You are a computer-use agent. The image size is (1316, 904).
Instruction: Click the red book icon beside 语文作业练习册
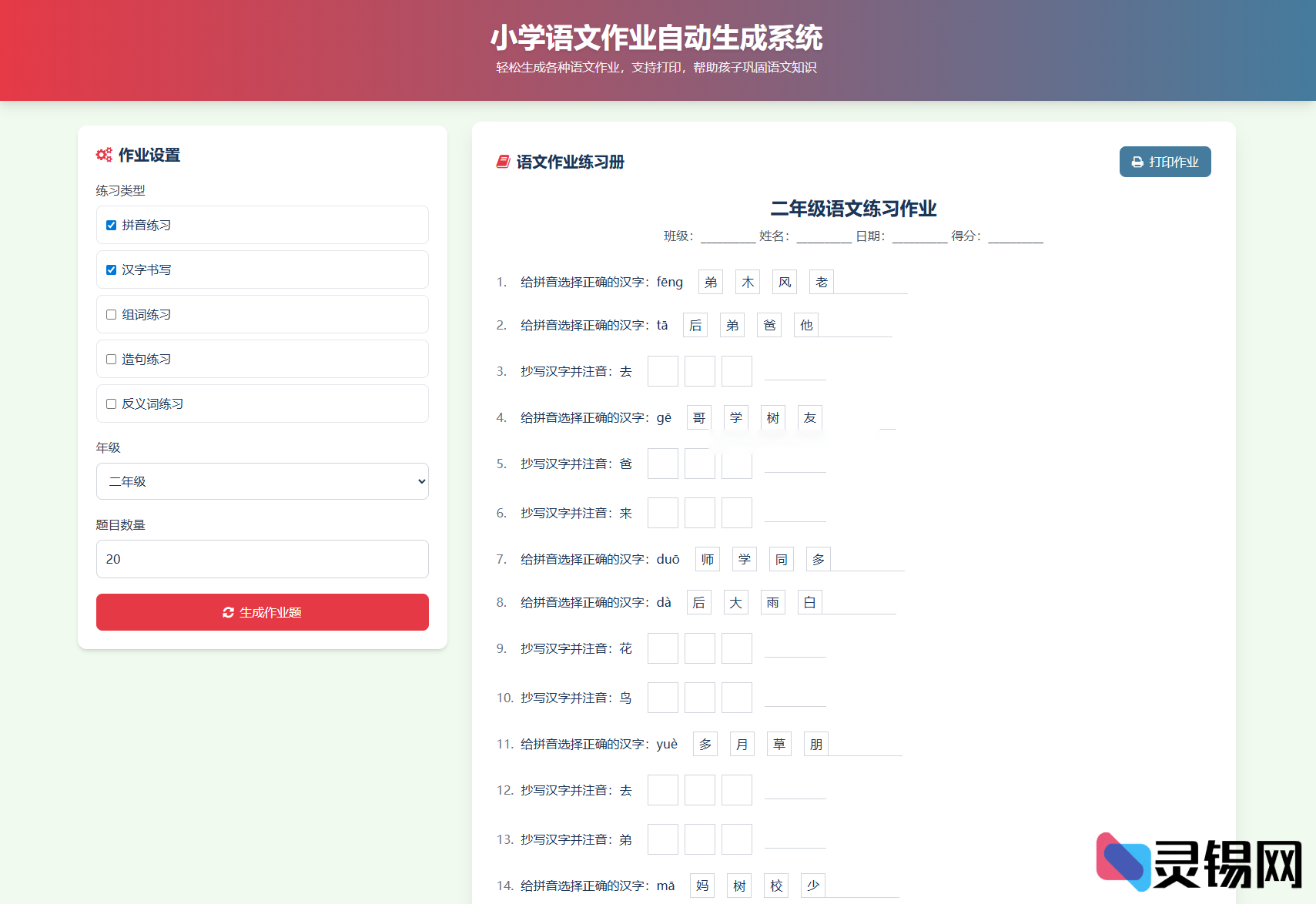pos(502,162)
